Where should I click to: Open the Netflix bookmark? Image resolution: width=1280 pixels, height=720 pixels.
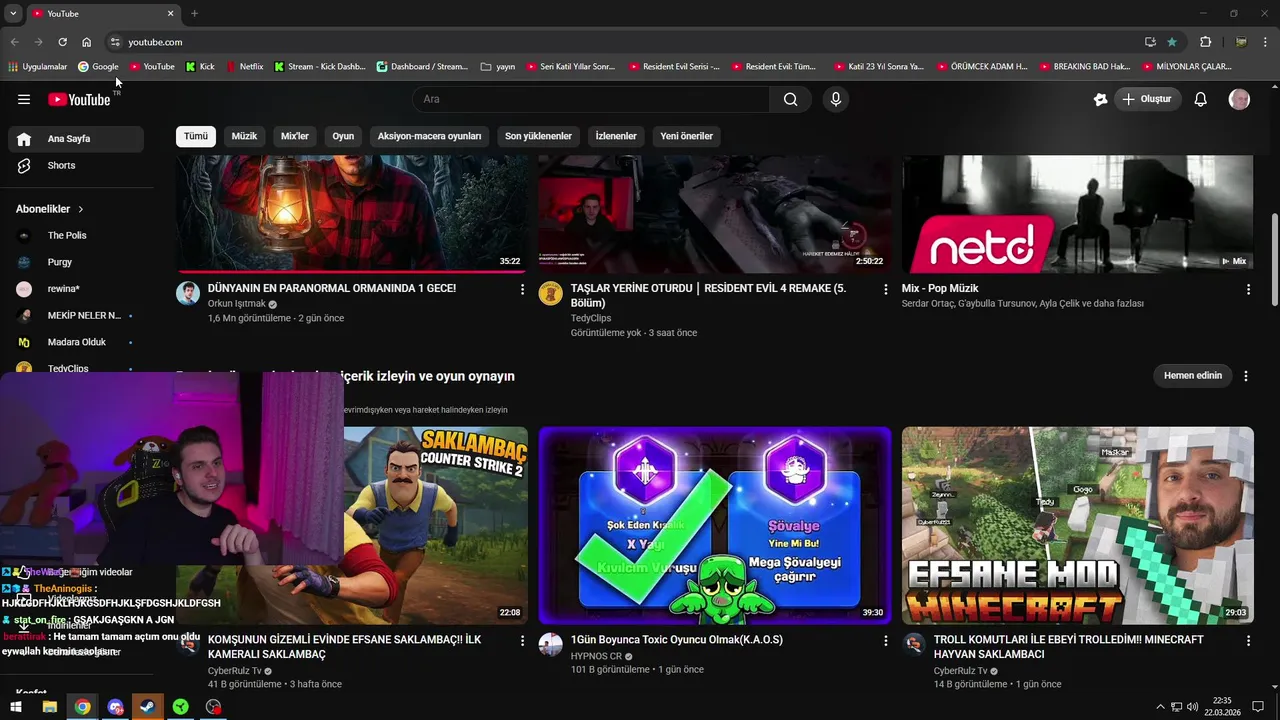pyautogui.click(x=244, y=67)
